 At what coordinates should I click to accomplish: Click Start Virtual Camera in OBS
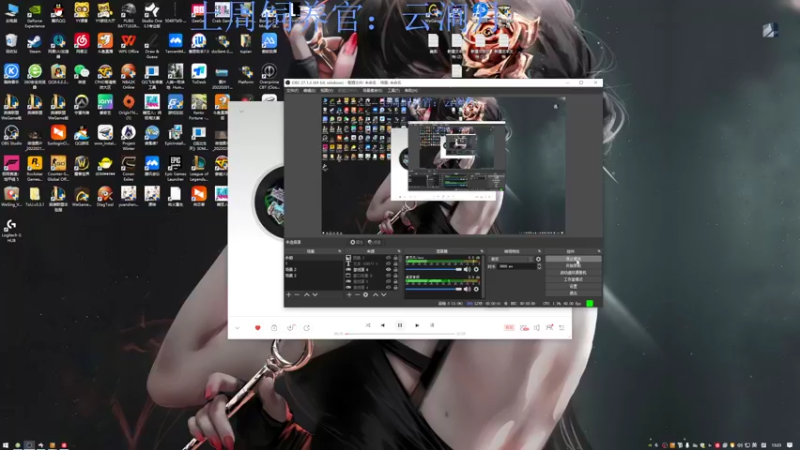point(573,272)
